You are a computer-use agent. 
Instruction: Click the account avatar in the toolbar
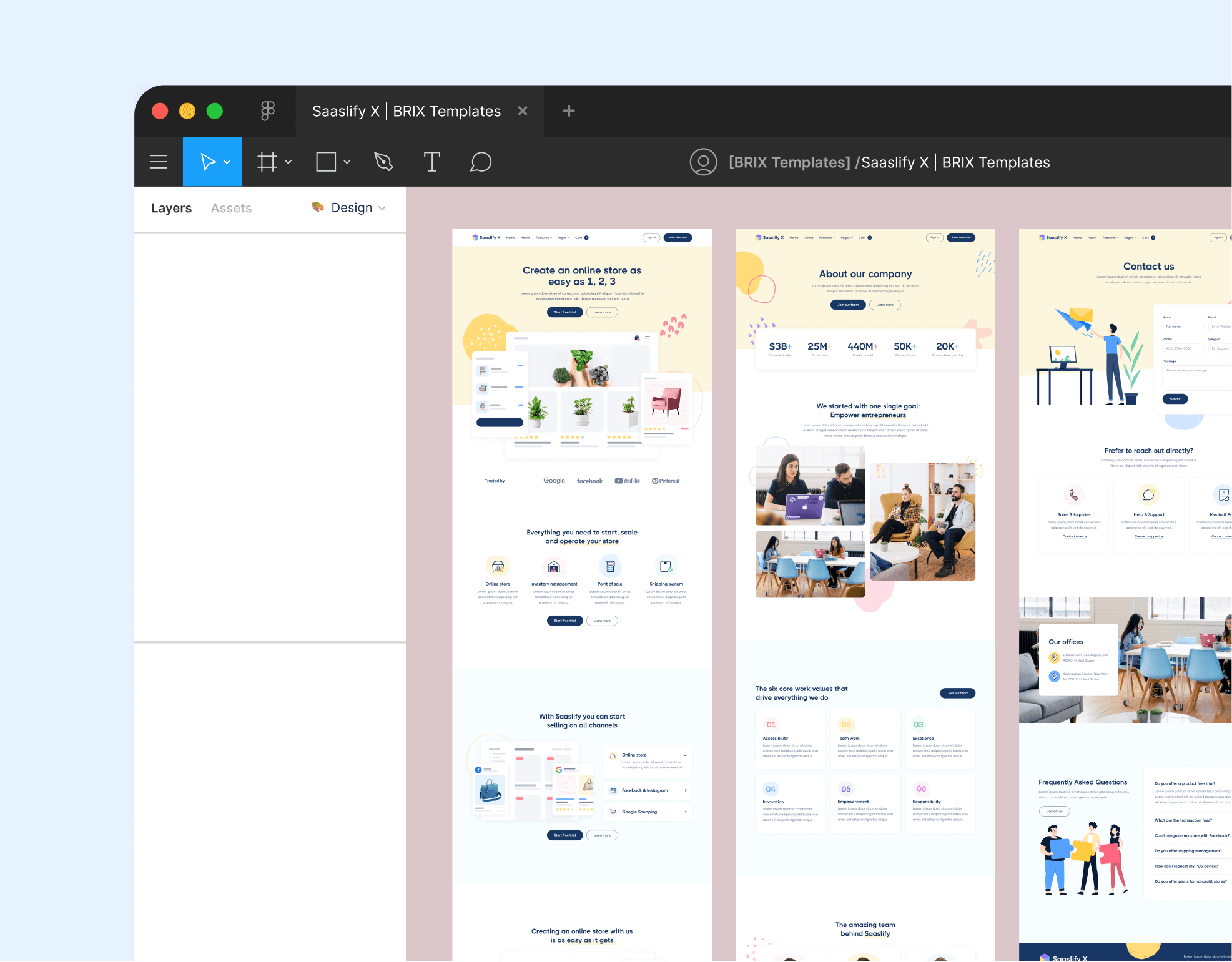click(x=703, y=162)
